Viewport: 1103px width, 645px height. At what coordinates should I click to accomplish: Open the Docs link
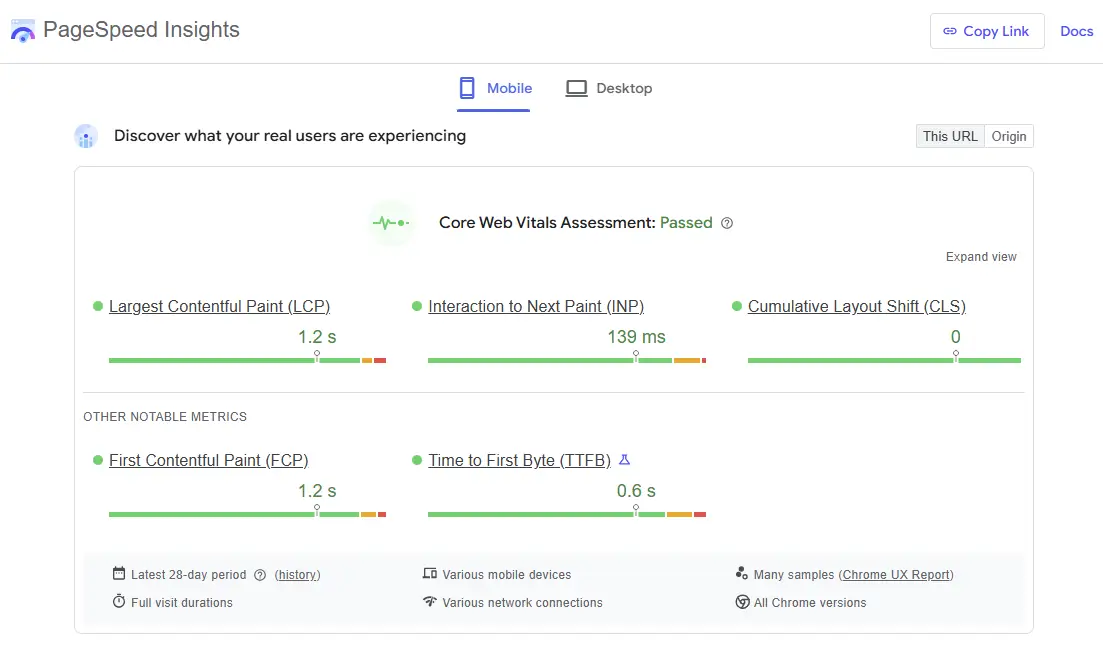[1076, 31]
